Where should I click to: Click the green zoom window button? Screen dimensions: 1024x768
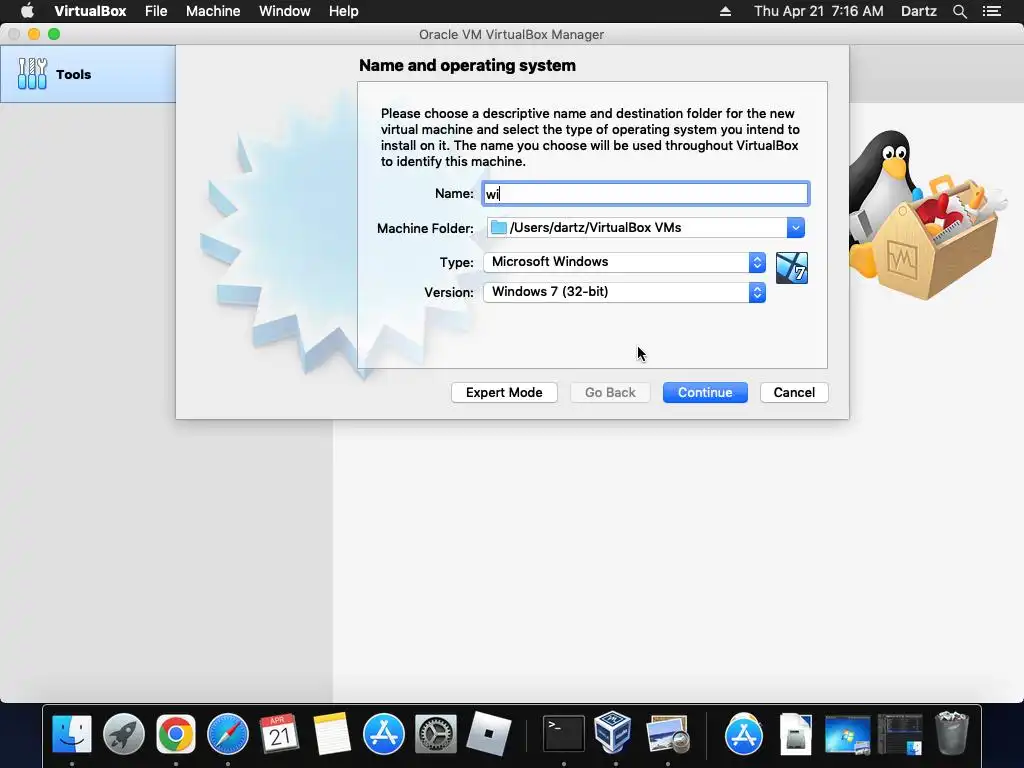54,34
